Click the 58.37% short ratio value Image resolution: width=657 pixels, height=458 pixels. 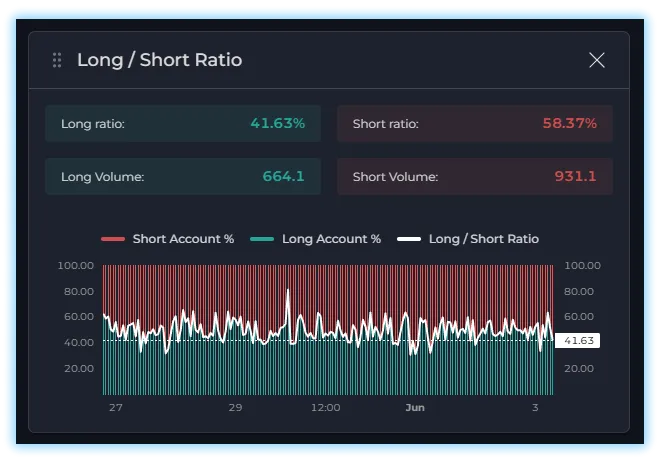click(x=569, y=124)
